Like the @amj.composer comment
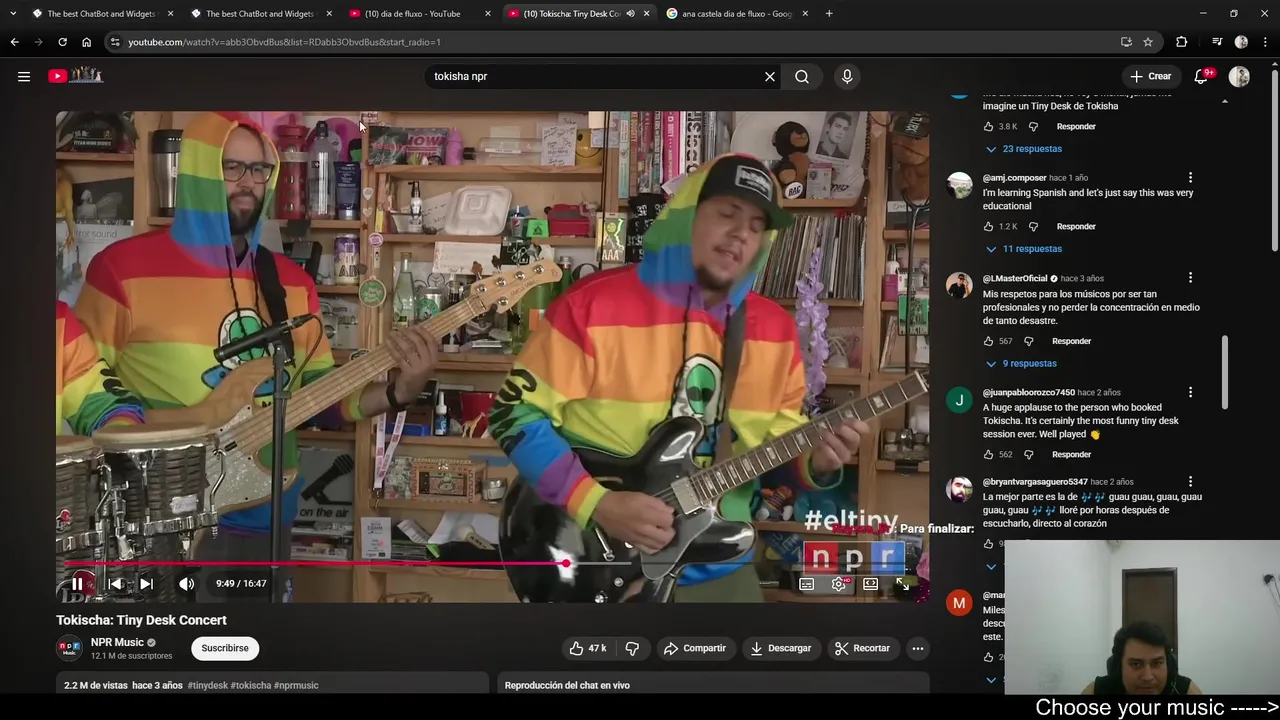The image size is (1280, 720). tap(988, 227)
